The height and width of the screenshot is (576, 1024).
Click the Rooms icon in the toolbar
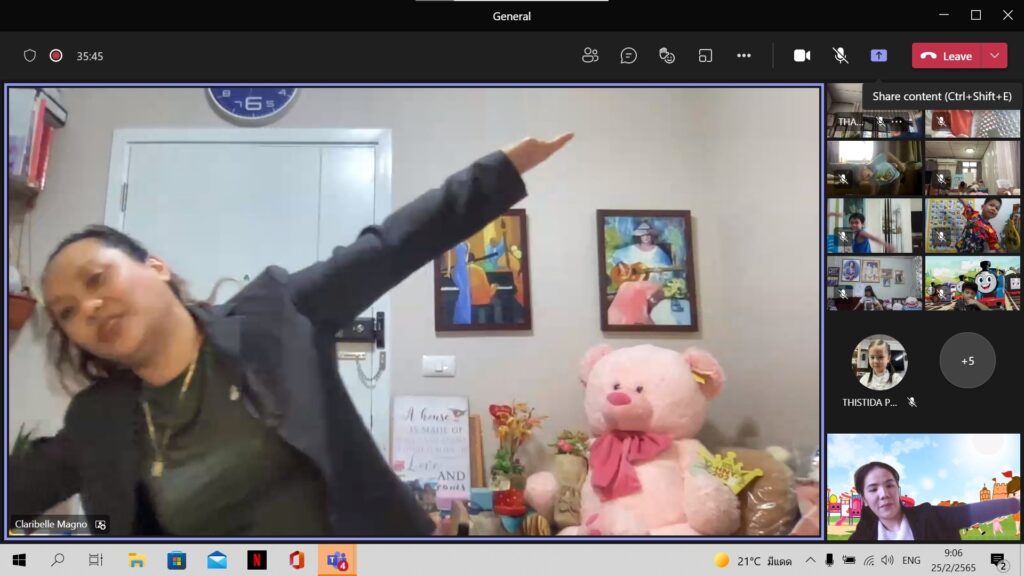[705, 56]
